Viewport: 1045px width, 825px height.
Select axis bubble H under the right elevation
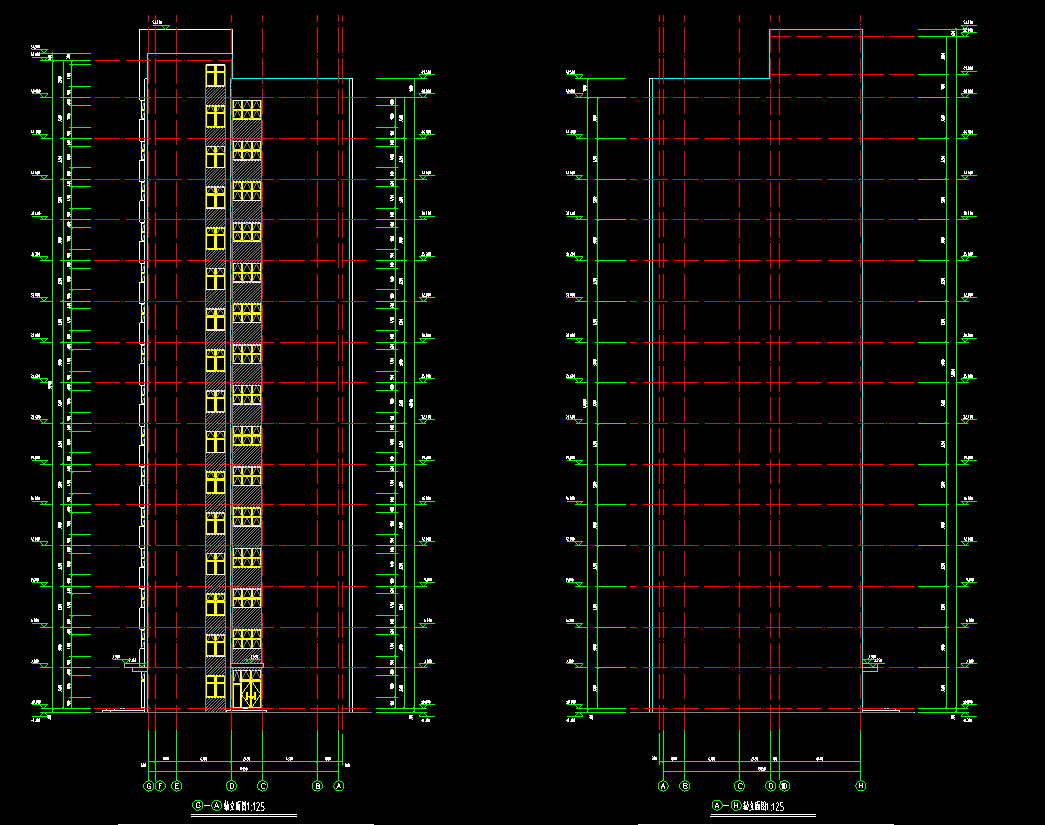pyautogui.click(x=860, y=787)
